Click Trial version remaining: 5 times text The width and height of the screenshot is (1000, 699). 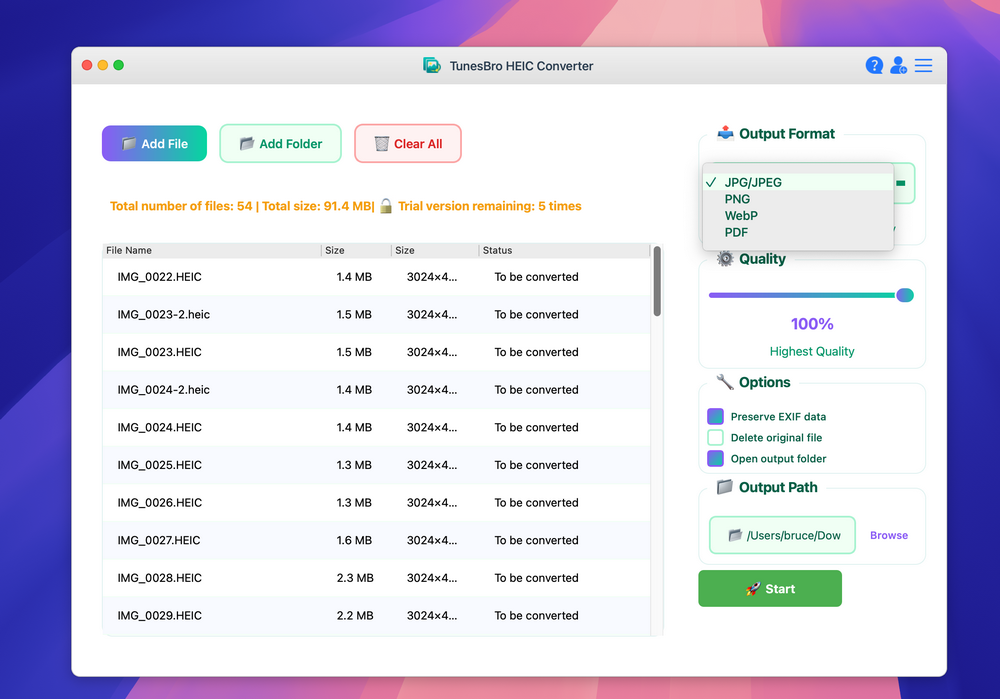(x=490, y=206)
